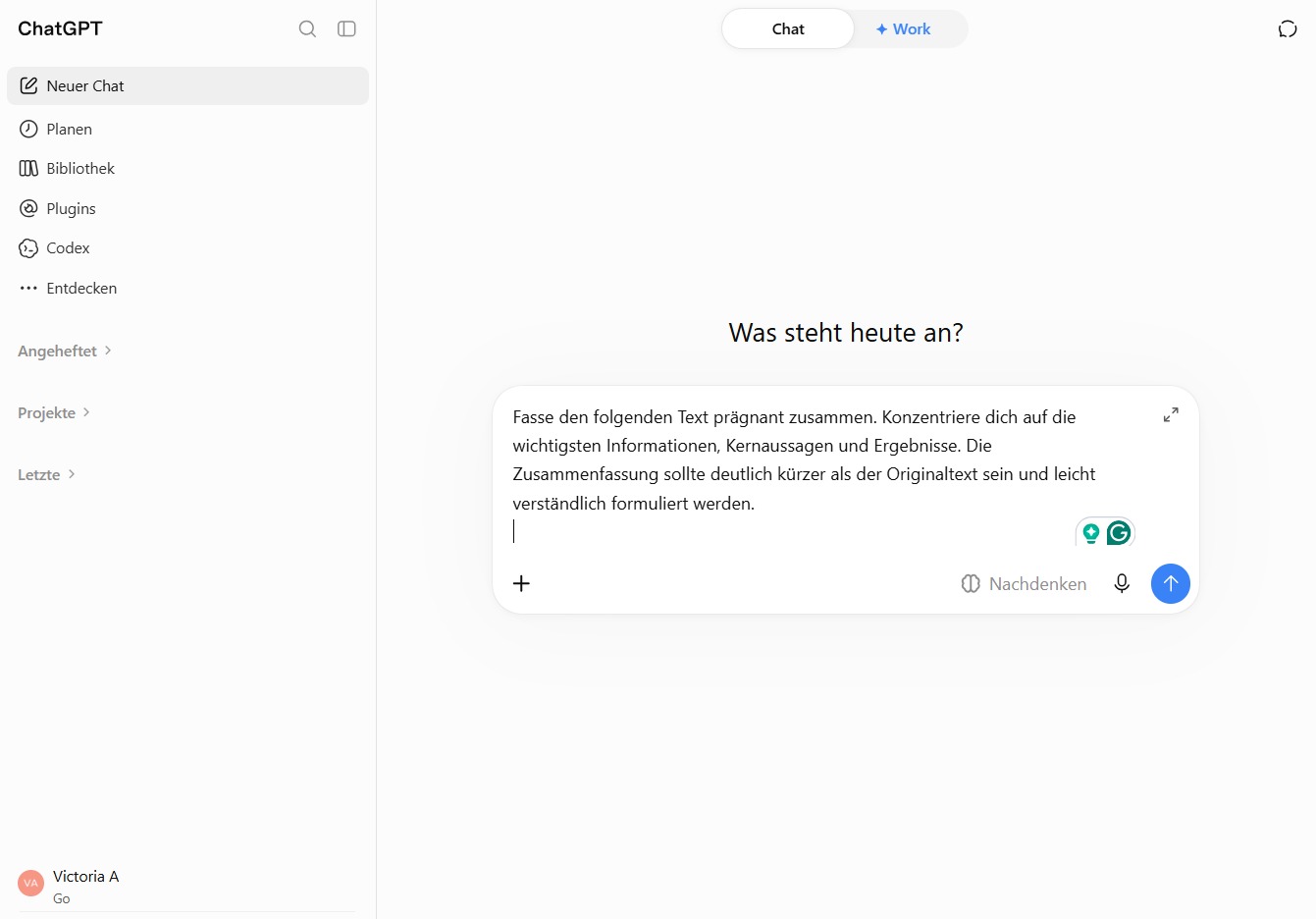1316x919 pixels.
Task: Click the three-dot Entdecken icon
Action: coord(28,289)
